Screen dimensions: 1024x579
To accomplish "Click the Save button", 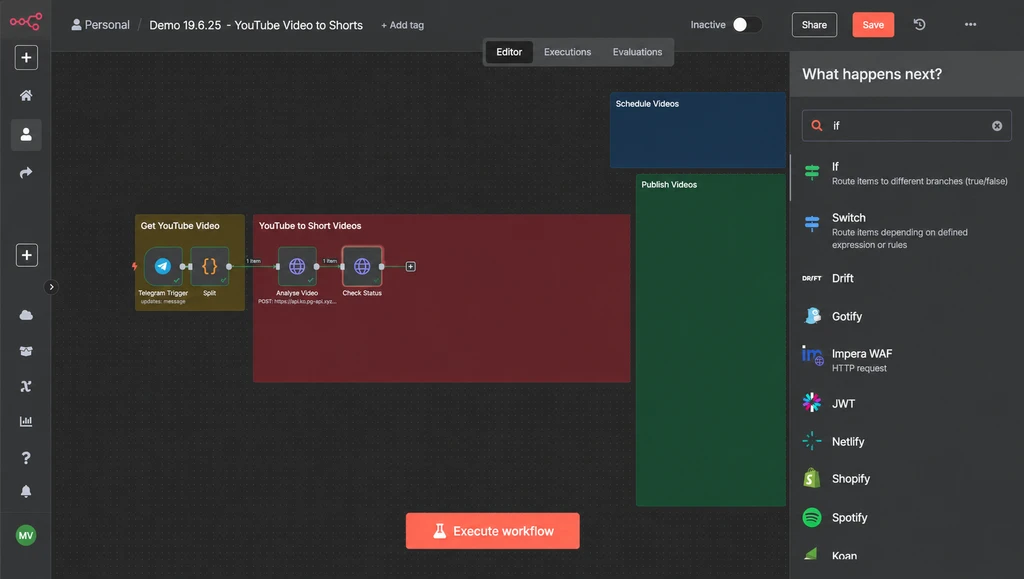I will coord(873,25).
